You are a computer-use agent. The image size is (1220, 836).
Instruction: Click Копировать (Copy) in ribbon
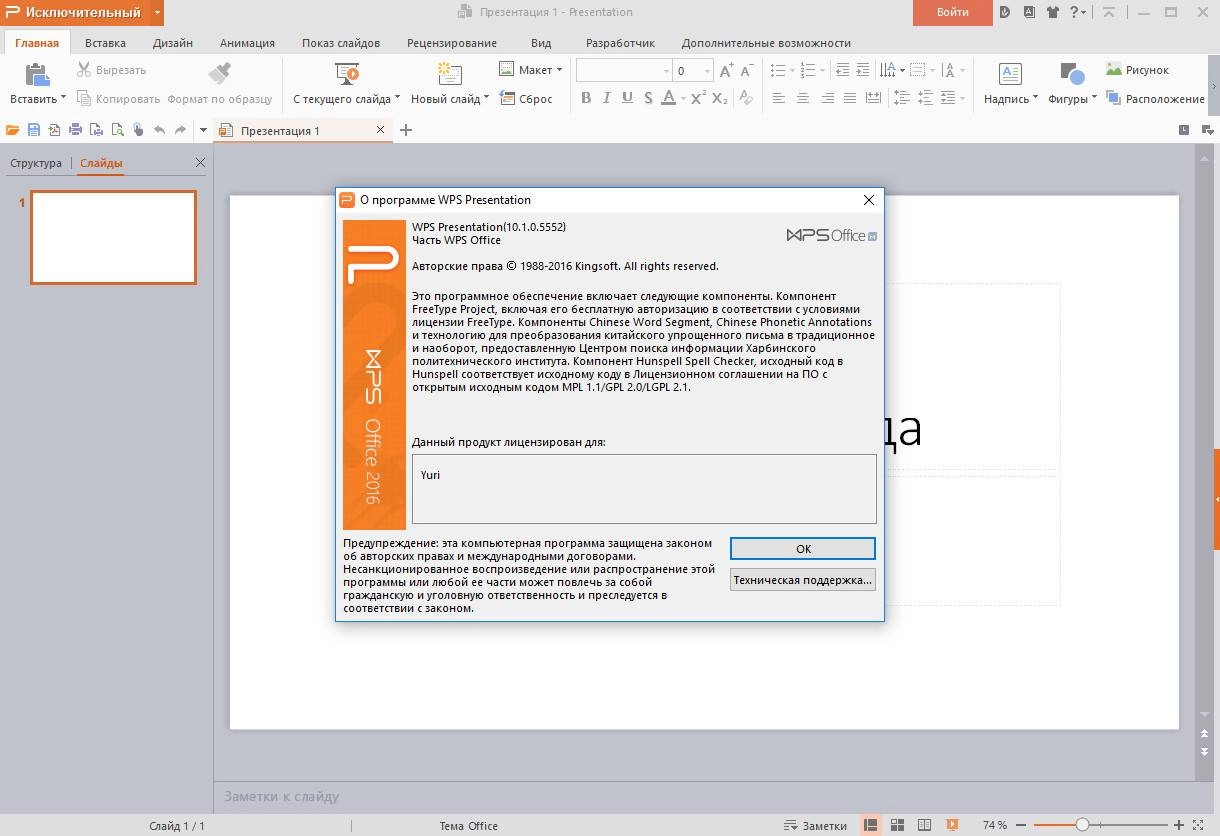118,99
